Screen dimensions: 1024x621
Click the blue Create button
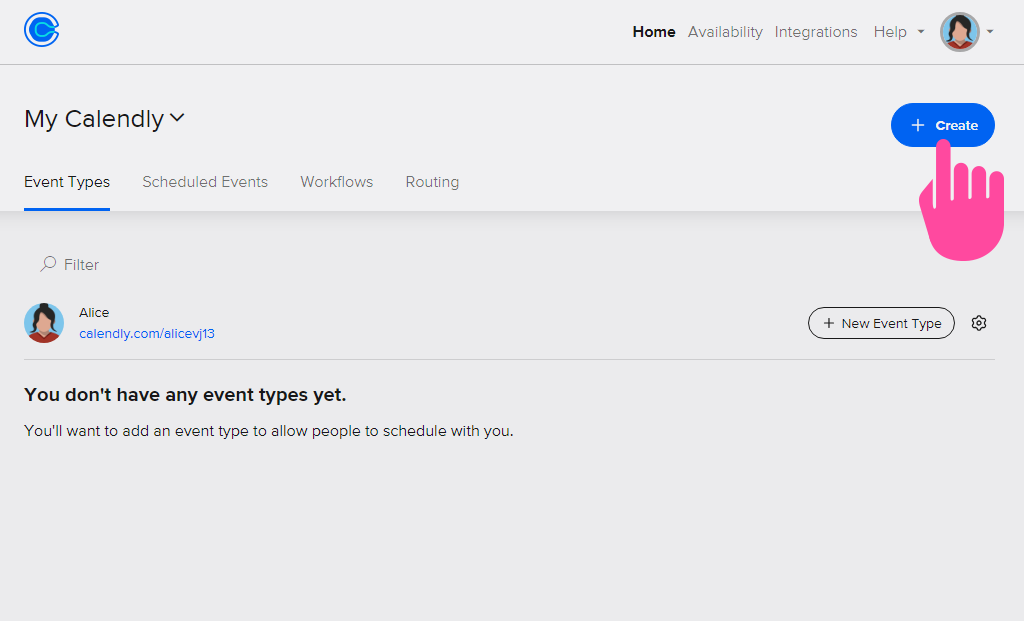[942, 125]
